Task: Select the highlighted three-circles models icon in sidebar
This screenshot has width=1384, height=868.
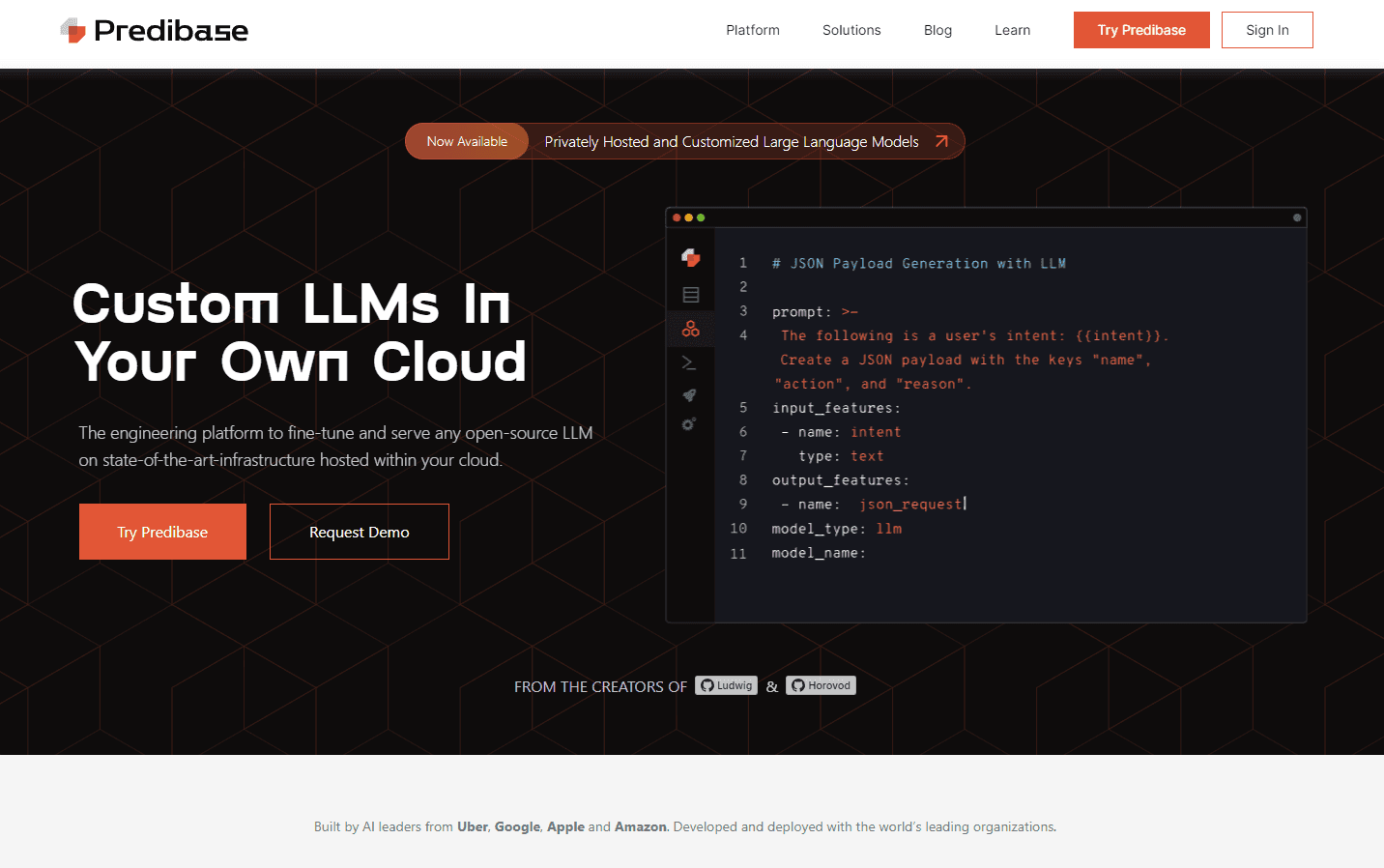Action: [690, 329]
